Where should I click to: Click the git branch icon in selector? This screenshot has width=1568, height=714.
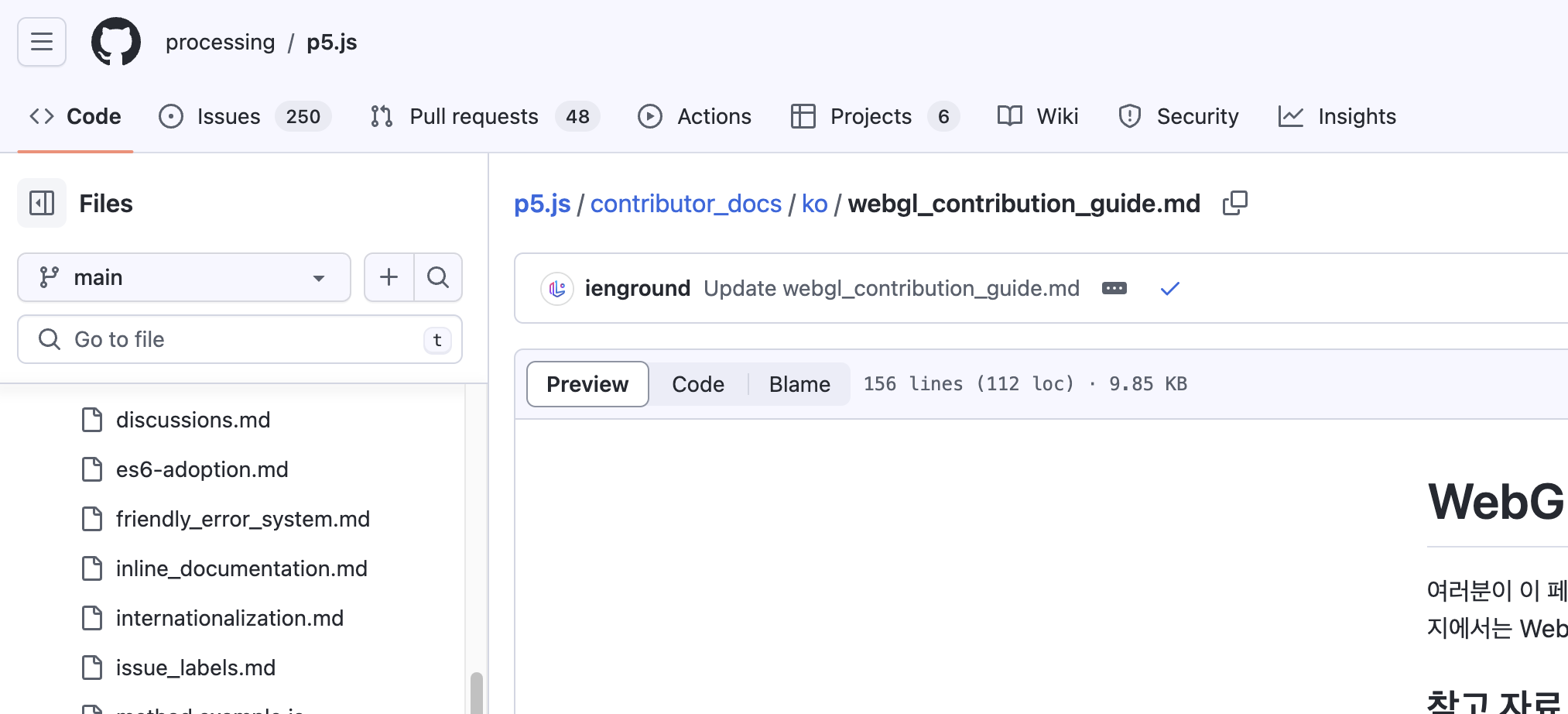tap(50, 277)
